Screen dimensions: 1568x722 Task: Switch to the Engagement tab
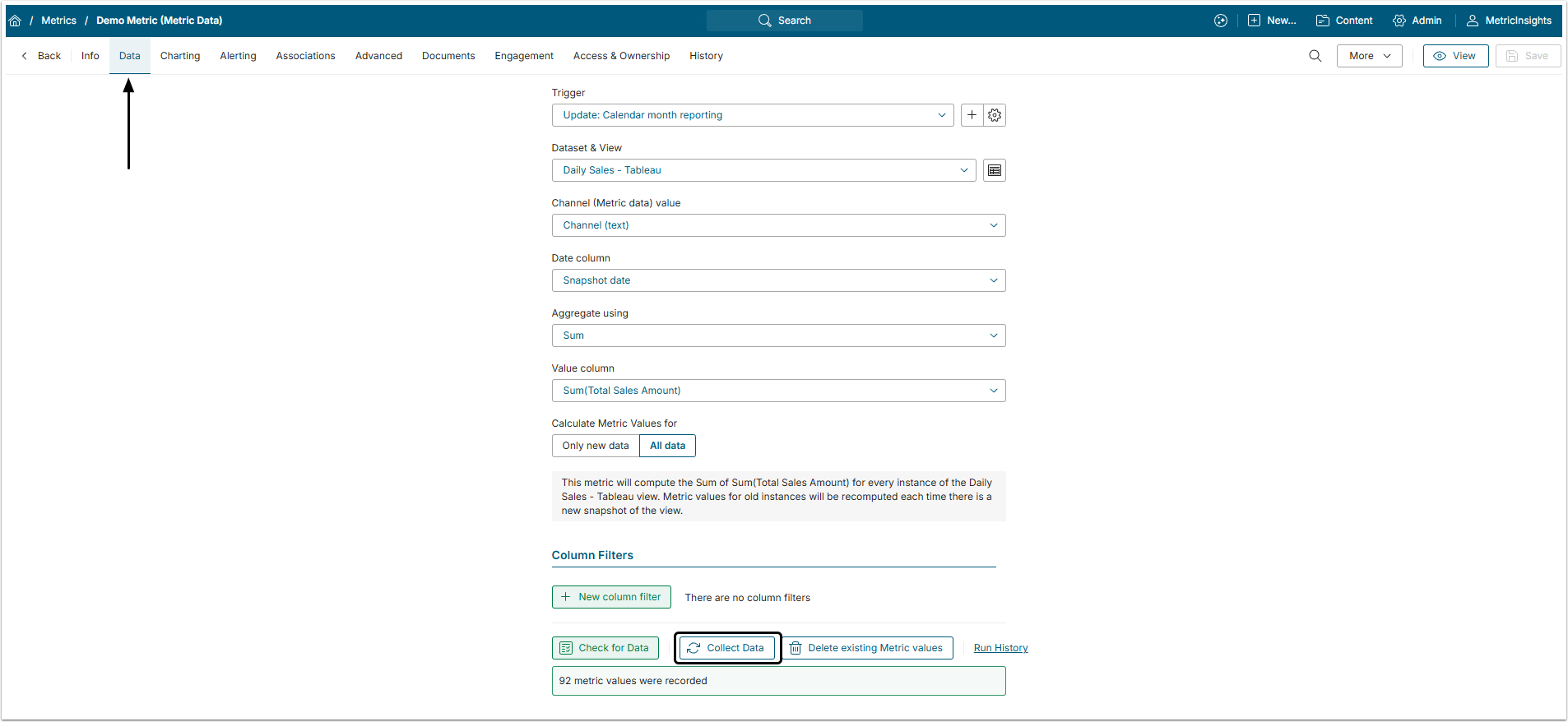click(524, 56)
